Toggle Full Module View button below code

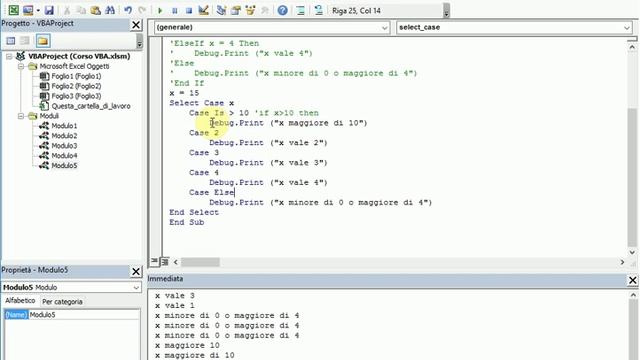(165, 262)
